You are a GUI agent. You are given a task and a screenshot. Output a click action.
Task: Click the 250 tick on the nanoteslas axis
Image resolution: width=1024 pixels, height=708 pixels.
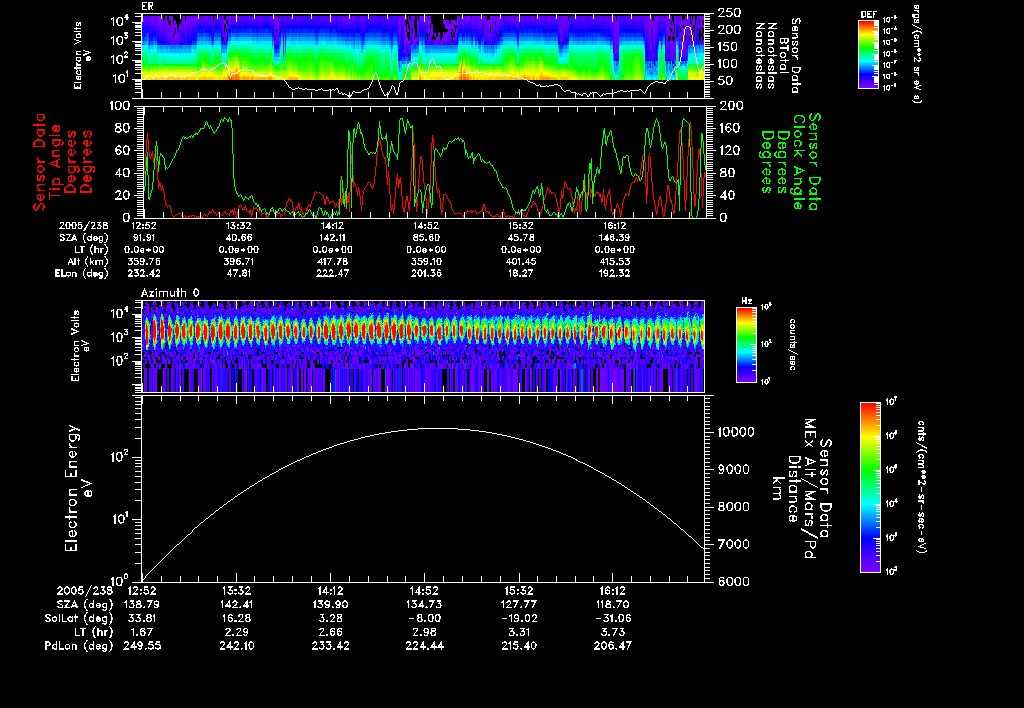pos(728,13)
